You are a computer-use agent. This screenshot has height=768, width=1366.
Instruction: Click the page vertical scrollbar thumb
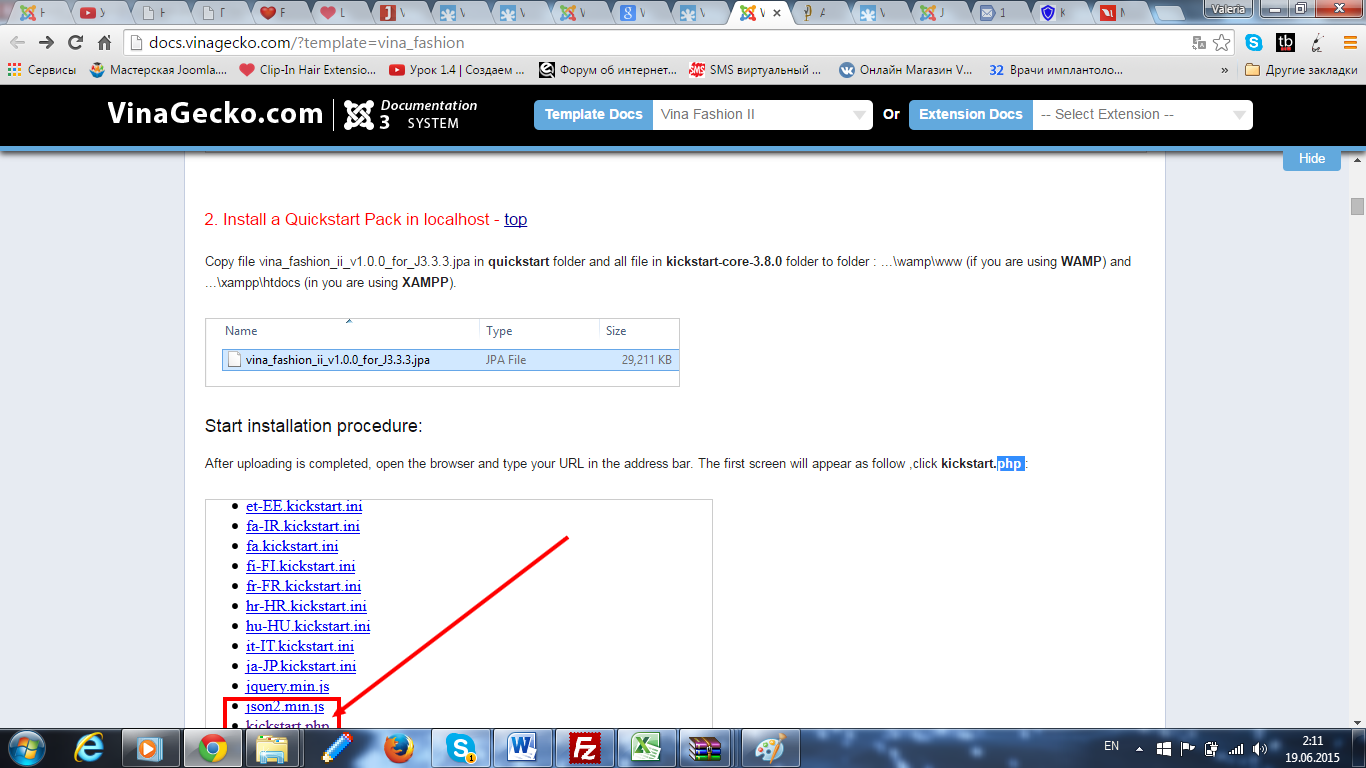click(1357, 206)
